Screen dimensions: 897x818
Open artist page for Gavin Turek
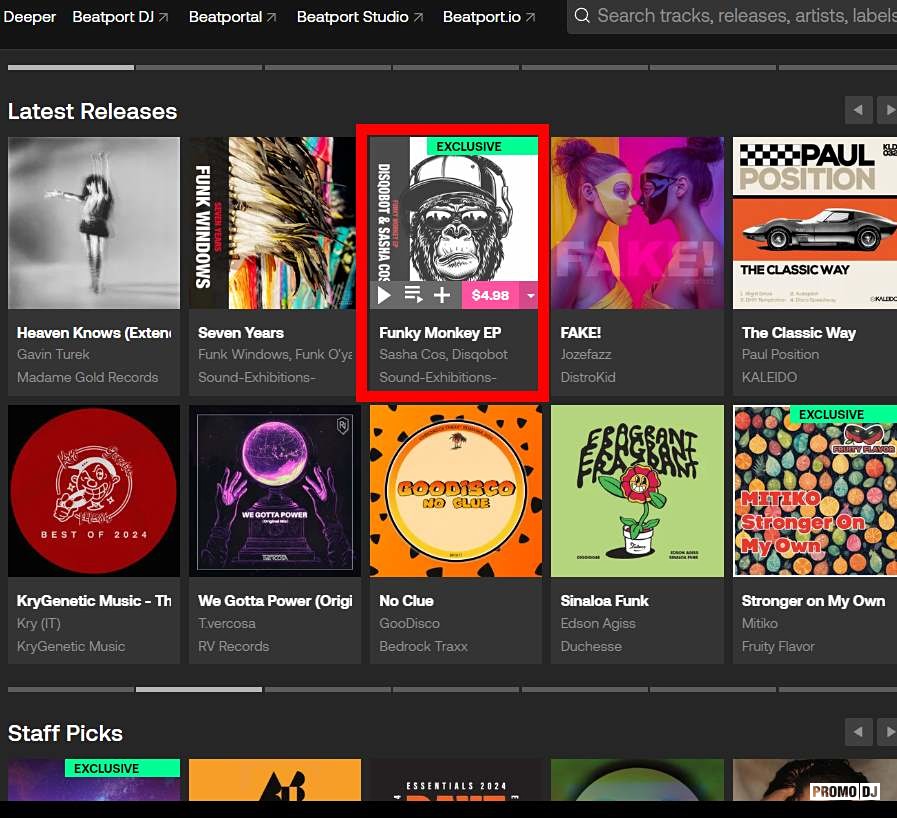[53, 354]
